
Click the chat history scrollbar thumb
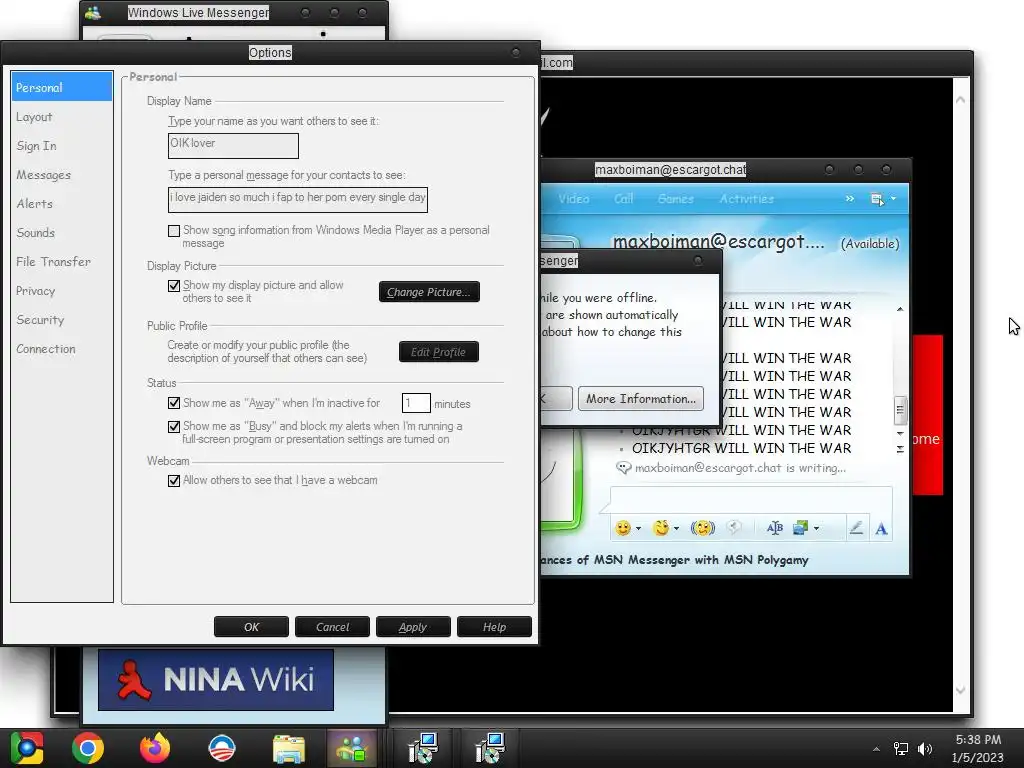900,410
